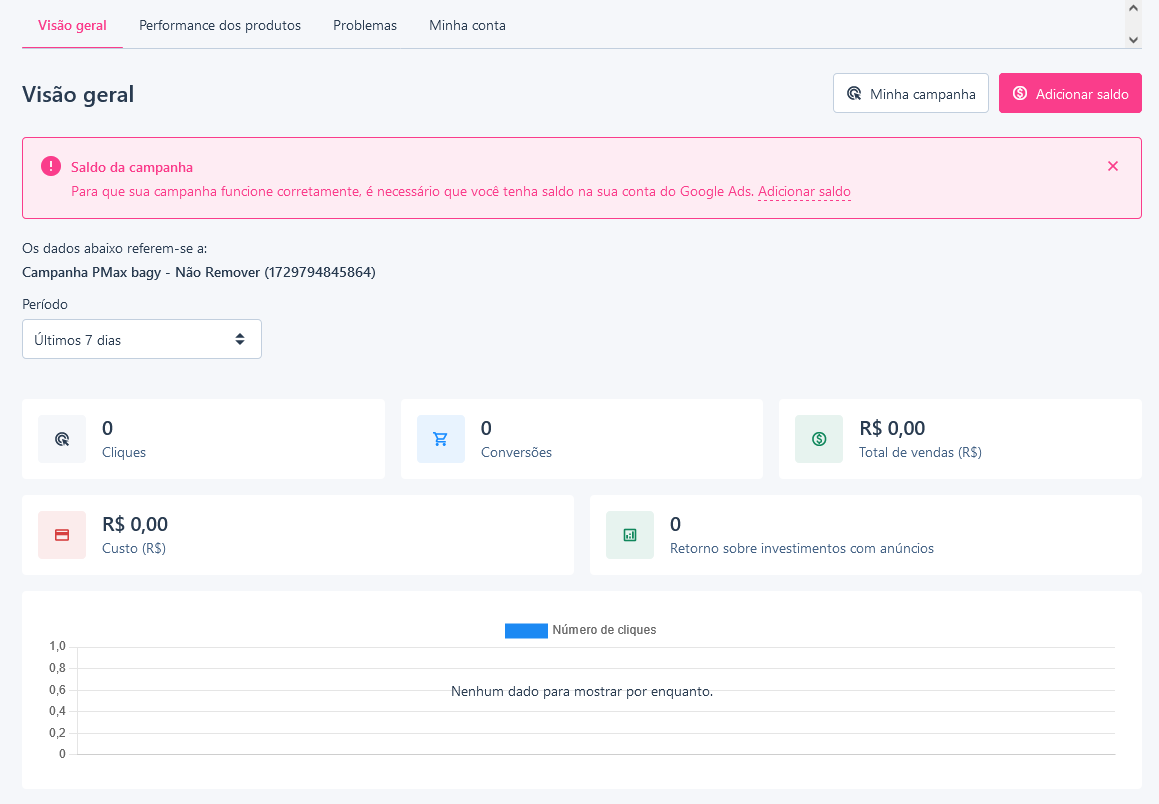Follow the Adicionar saldo link in alert

pyautogui.click(x=804, y=191)
